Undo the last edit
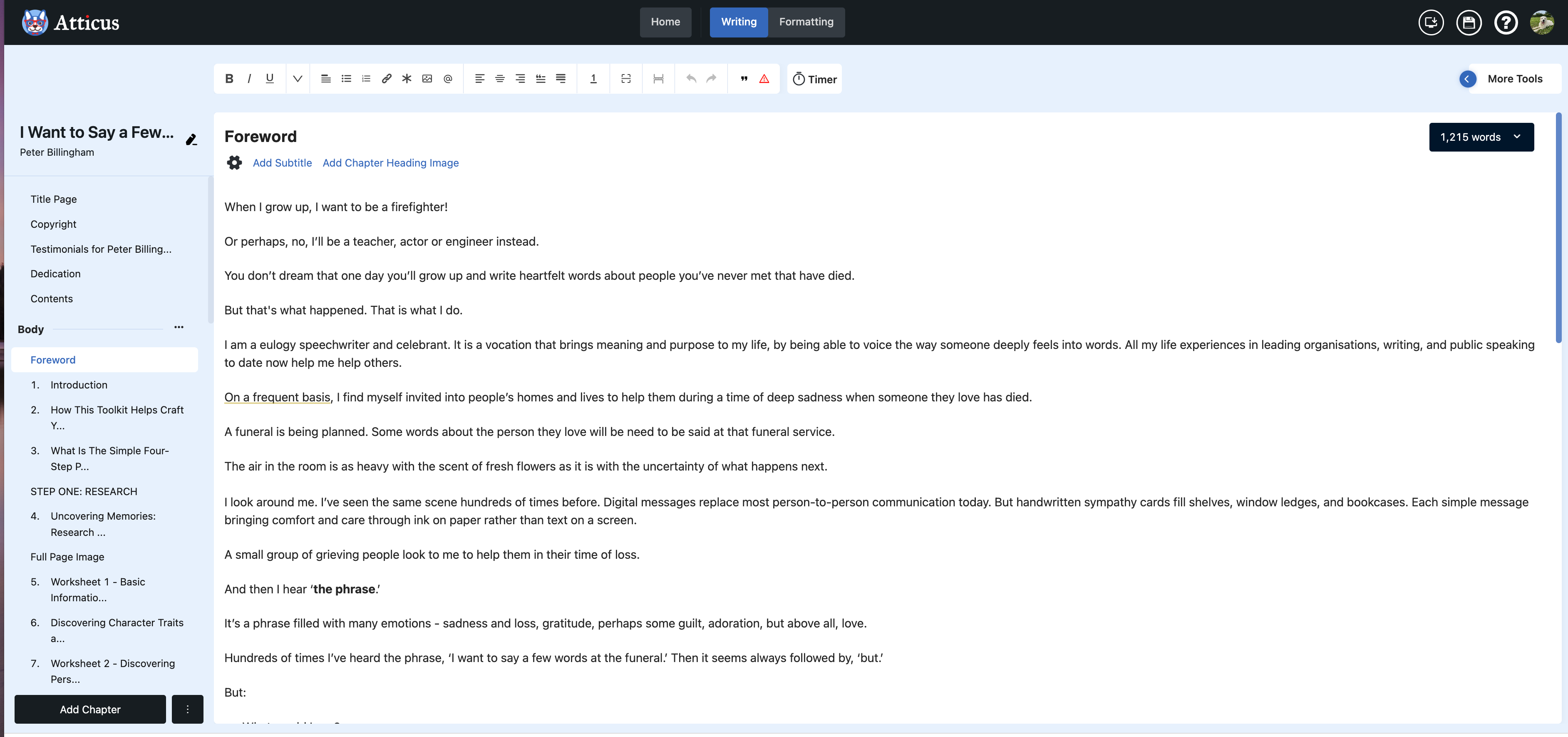This screenshot has width=1568, height=737. tap(691, 79)
